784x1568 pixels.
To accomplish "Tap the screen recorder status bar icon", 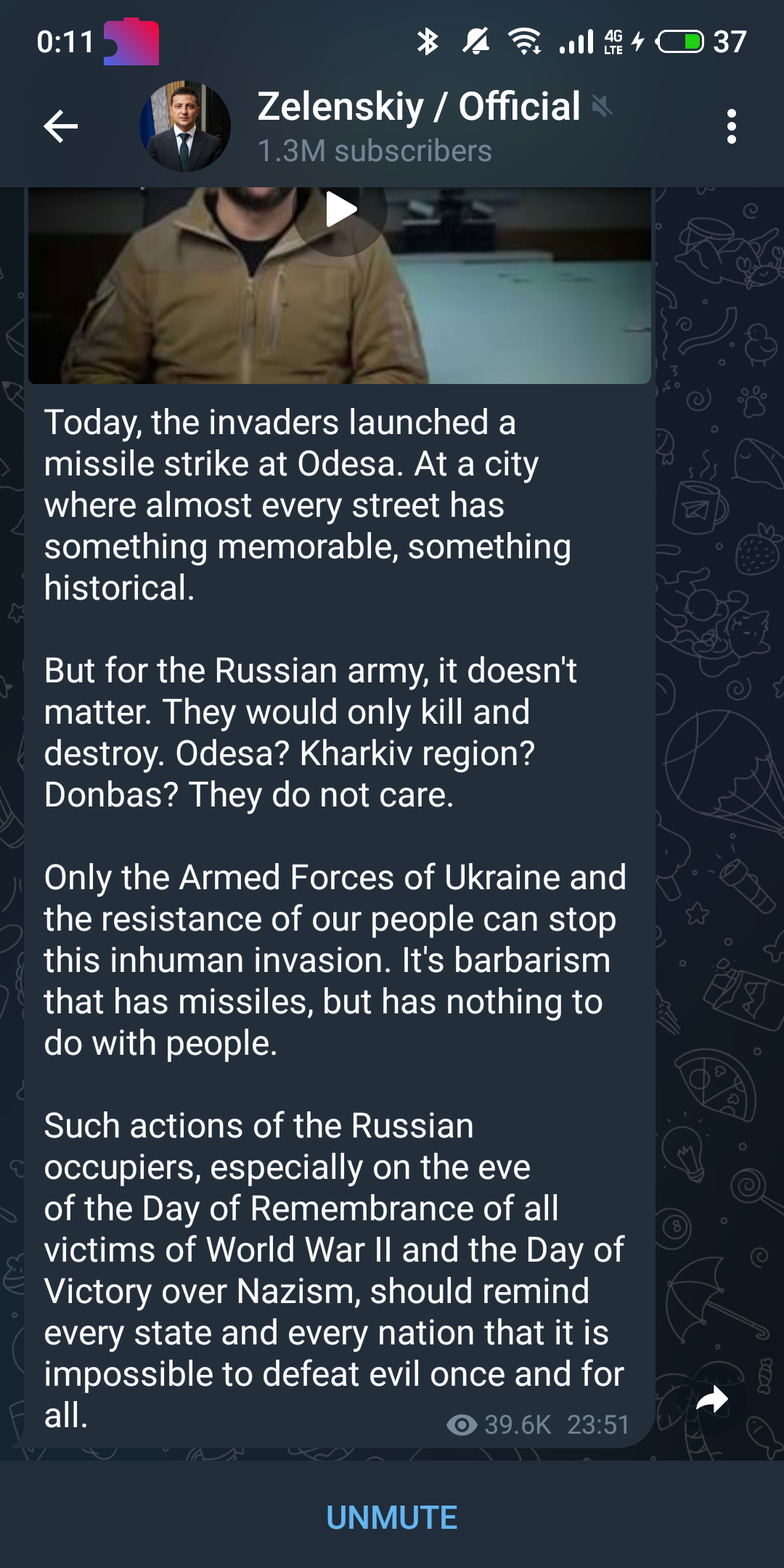I will click(131, 41).
